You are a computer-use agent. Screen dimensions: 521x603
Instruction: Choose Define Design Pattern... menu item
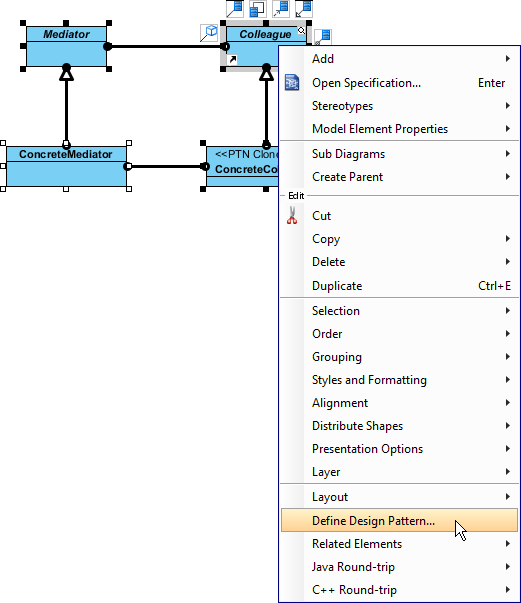coord(399,521)
